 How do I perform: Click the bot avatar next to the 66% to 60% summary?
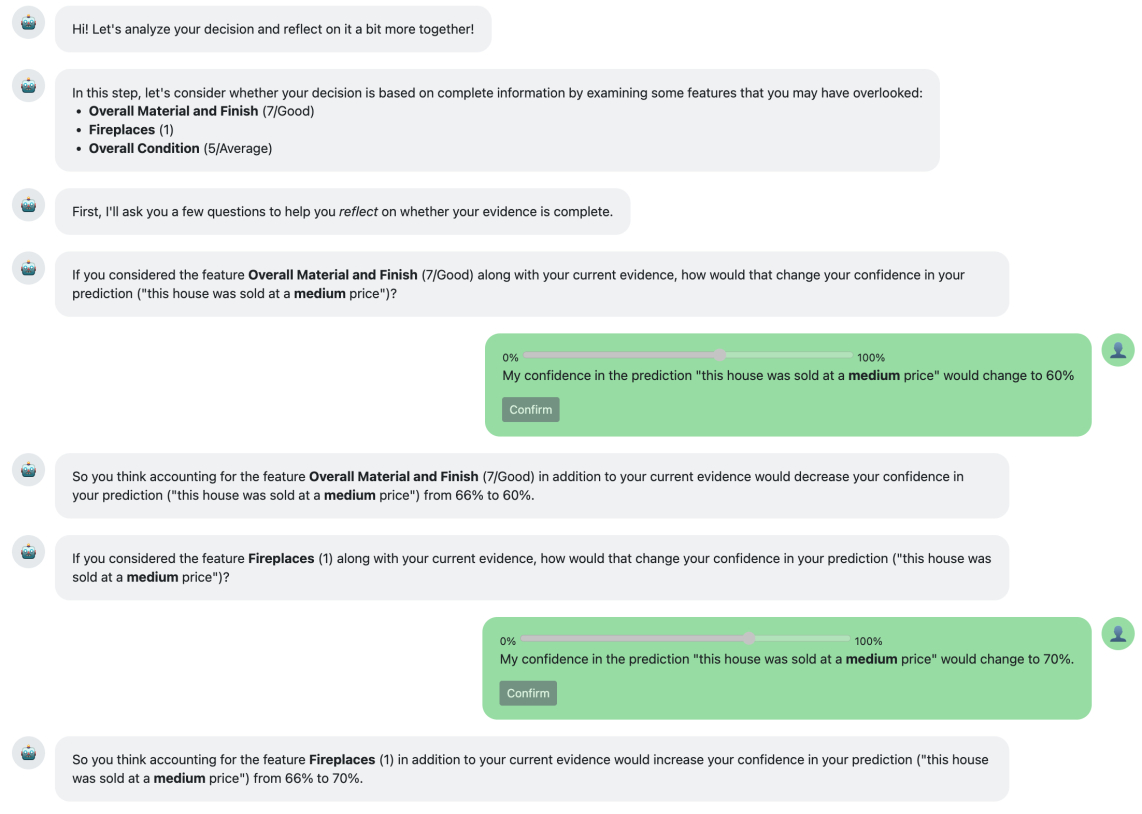[x=28, y=470]
